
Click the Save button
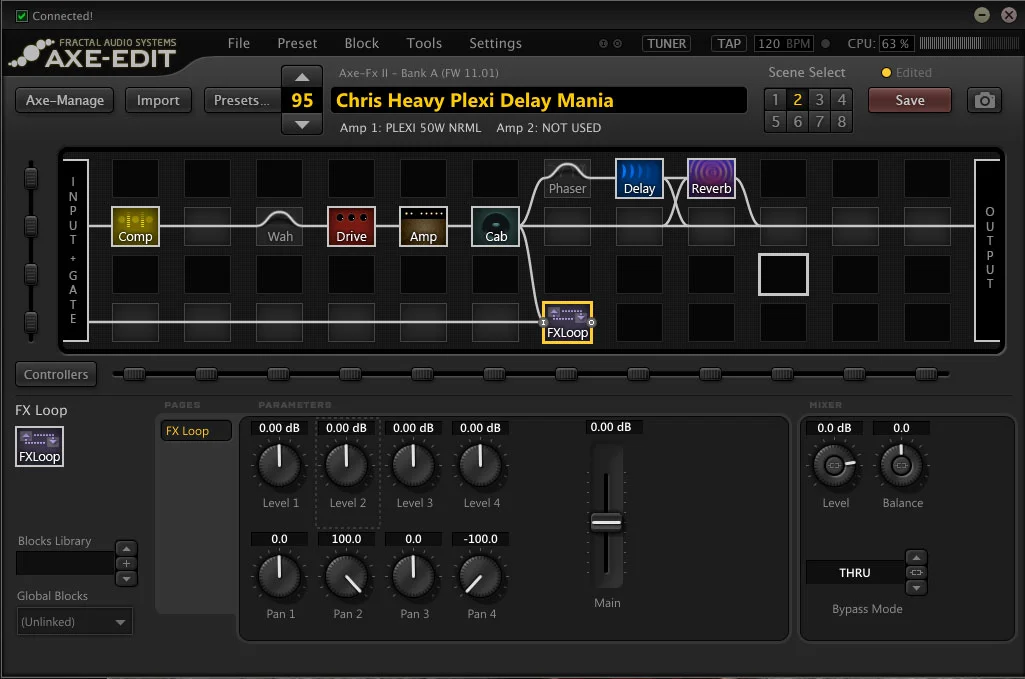(x=909, y=101)
